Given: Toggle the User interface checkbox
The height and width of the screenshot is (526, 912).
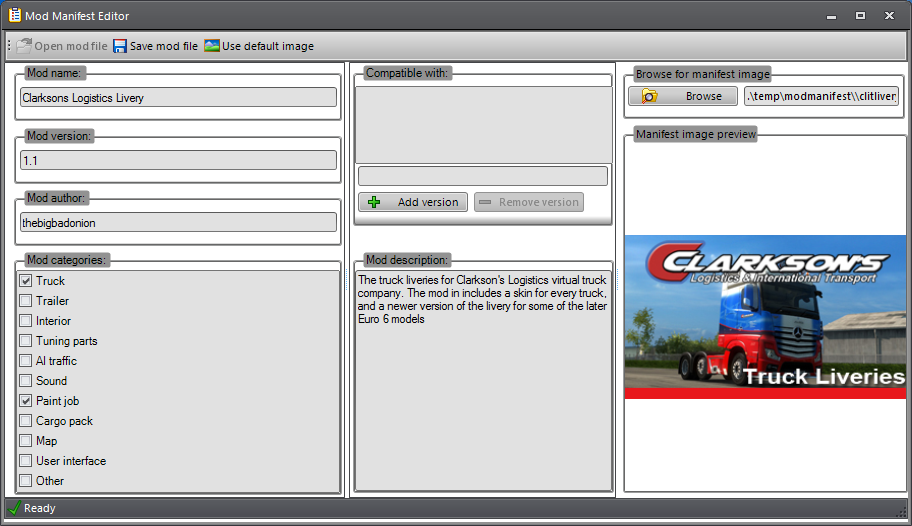Looking at the screenshot, I should (26, 461).
